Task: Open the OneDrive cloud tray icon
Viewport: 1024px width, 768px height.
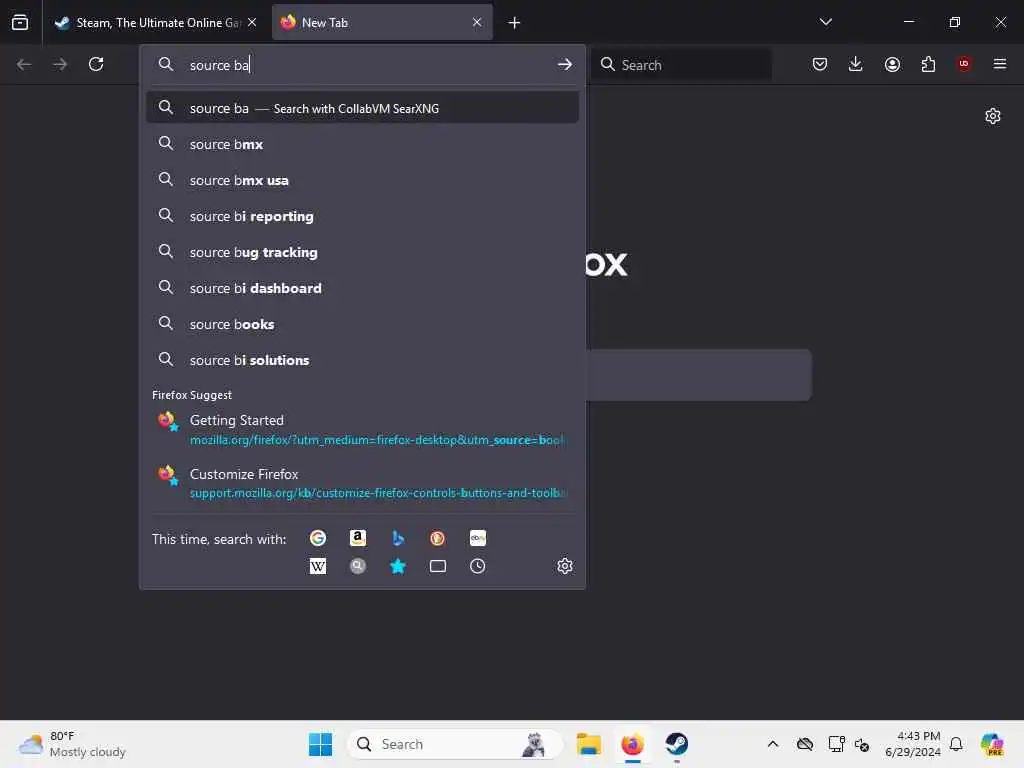Action: (805, 744)
